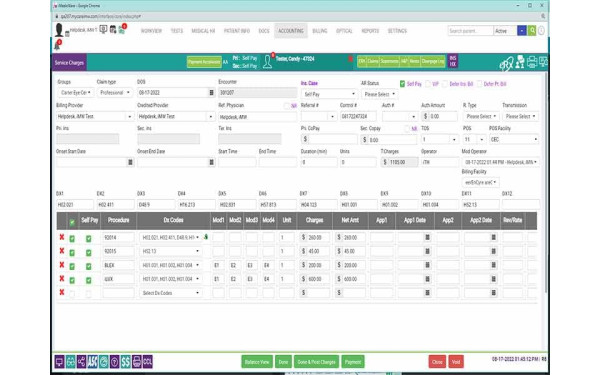Uncheck the Self Pay box for BLEX row

(x=88, y=266)
